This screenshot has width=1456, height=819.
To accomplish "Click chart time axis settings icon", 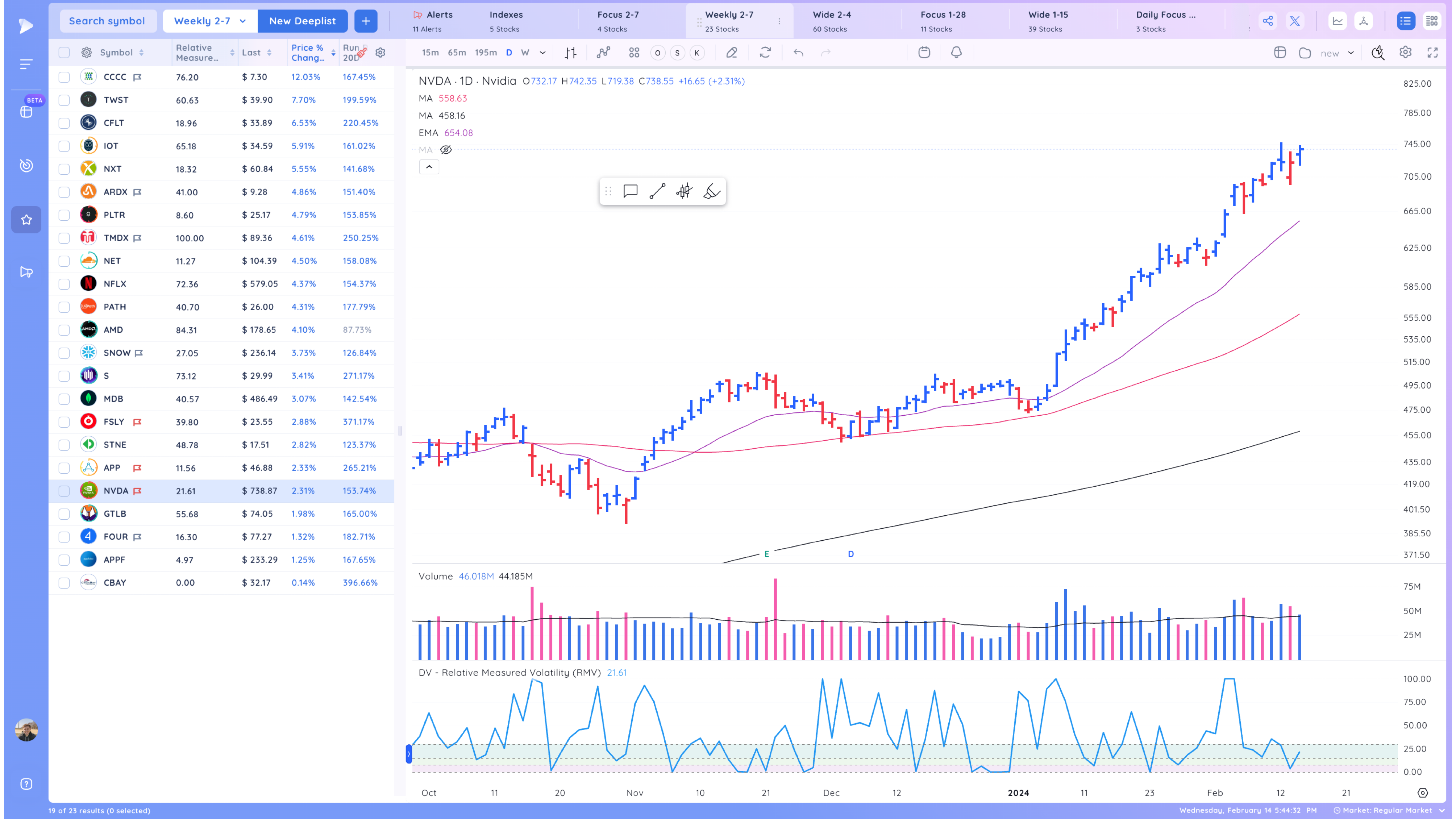I will pyautogui.click(x=1423, y=793).
